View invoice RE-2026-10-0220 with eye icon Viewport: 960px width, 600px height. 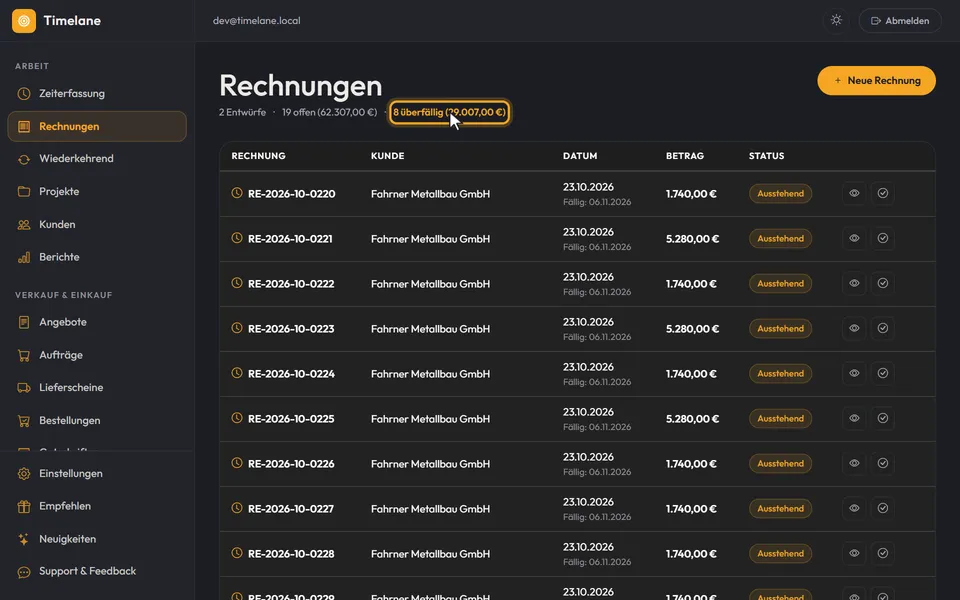(x=854, y=193)
